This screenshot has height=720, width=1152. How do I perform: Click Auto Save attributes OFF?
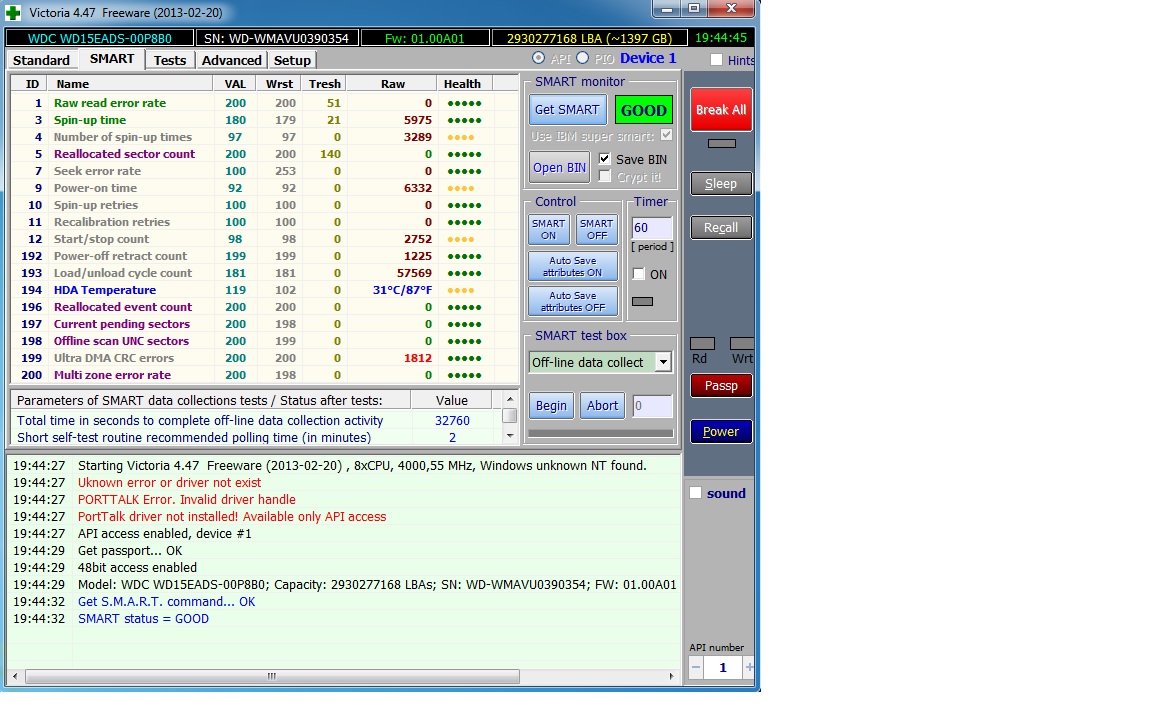point(573,301)
